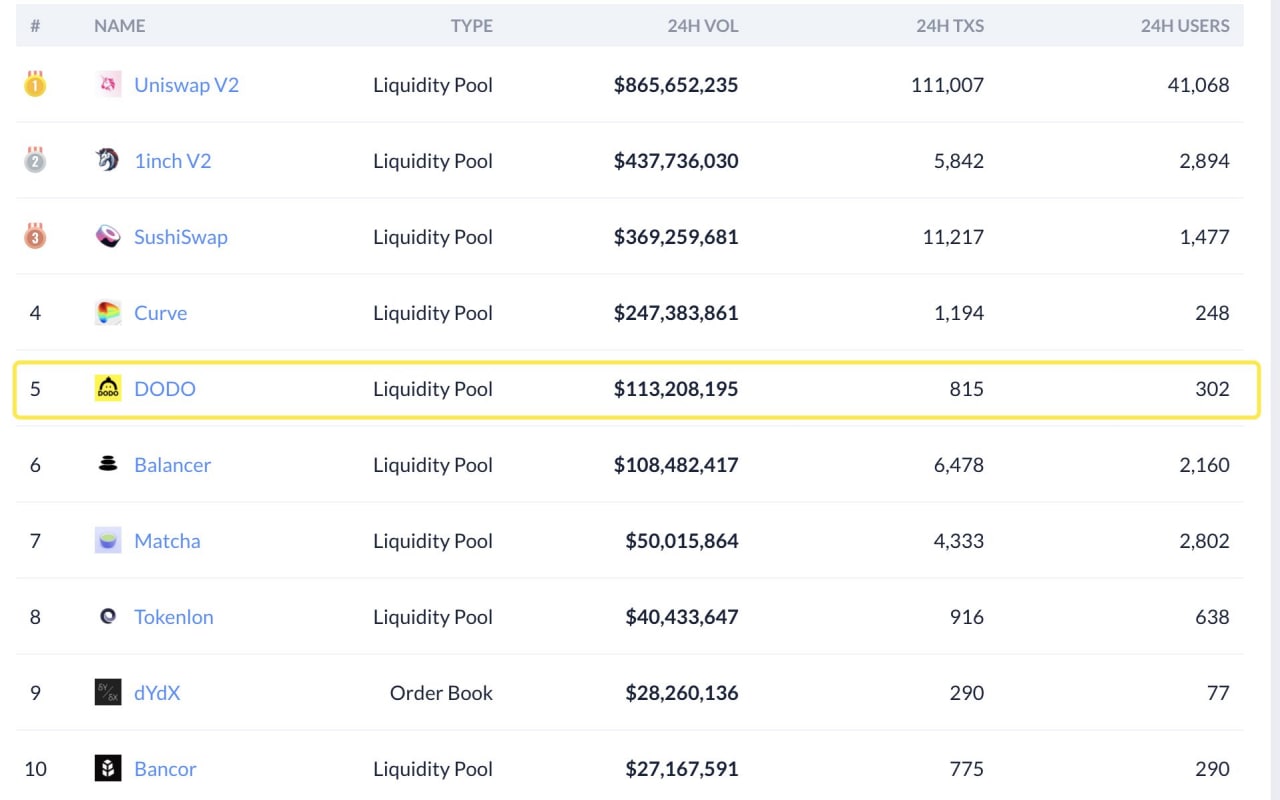Select the $27,167,591 volume value

point(682,769)
